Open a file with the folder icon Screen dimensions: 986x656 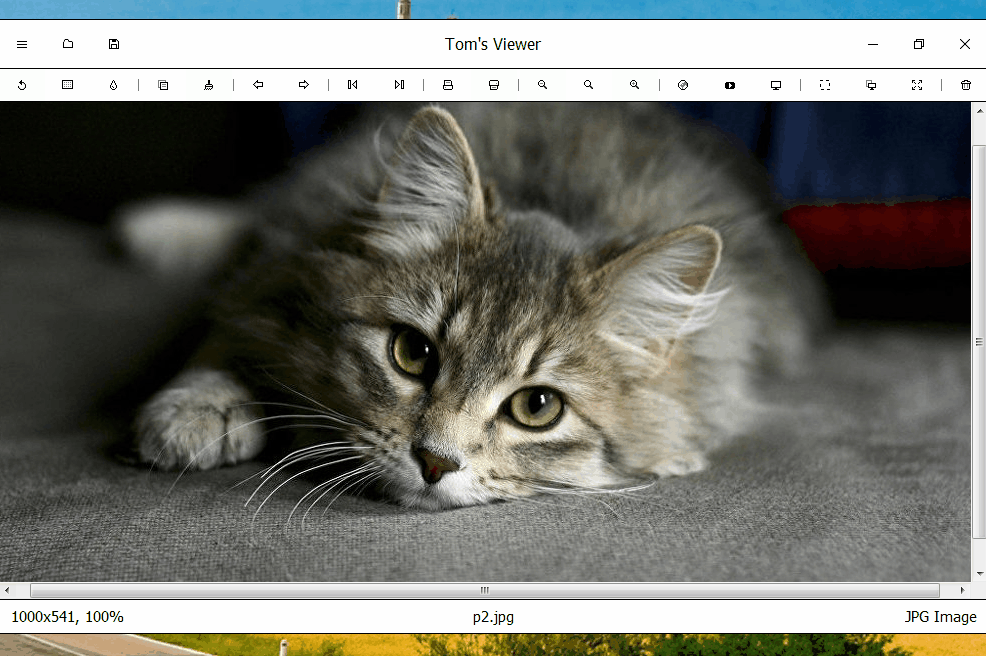68,44
